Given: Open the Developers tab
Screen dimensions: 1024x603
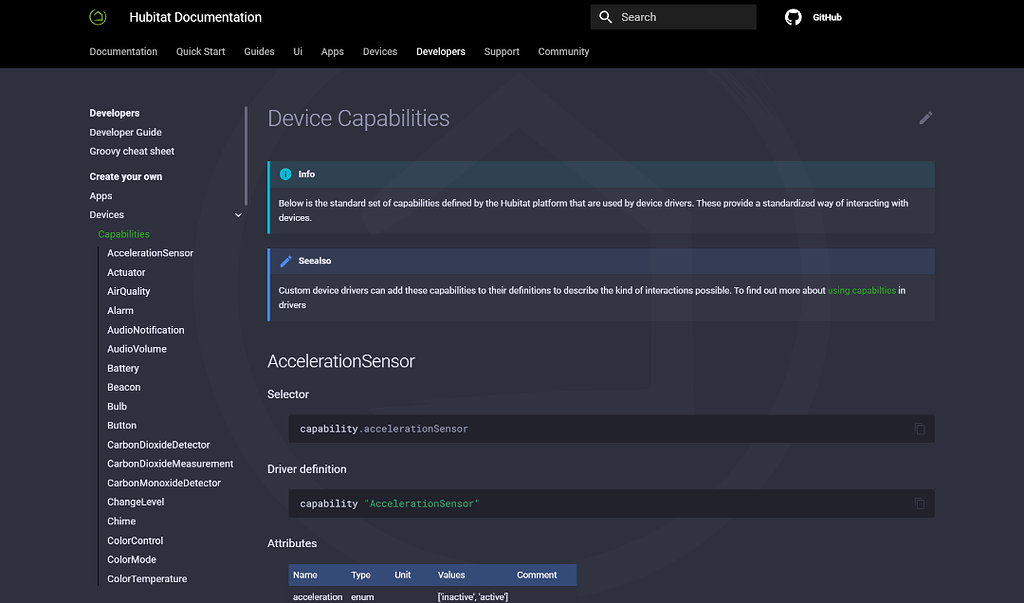Looking at the screenshot, I should (x=440, y=52).
